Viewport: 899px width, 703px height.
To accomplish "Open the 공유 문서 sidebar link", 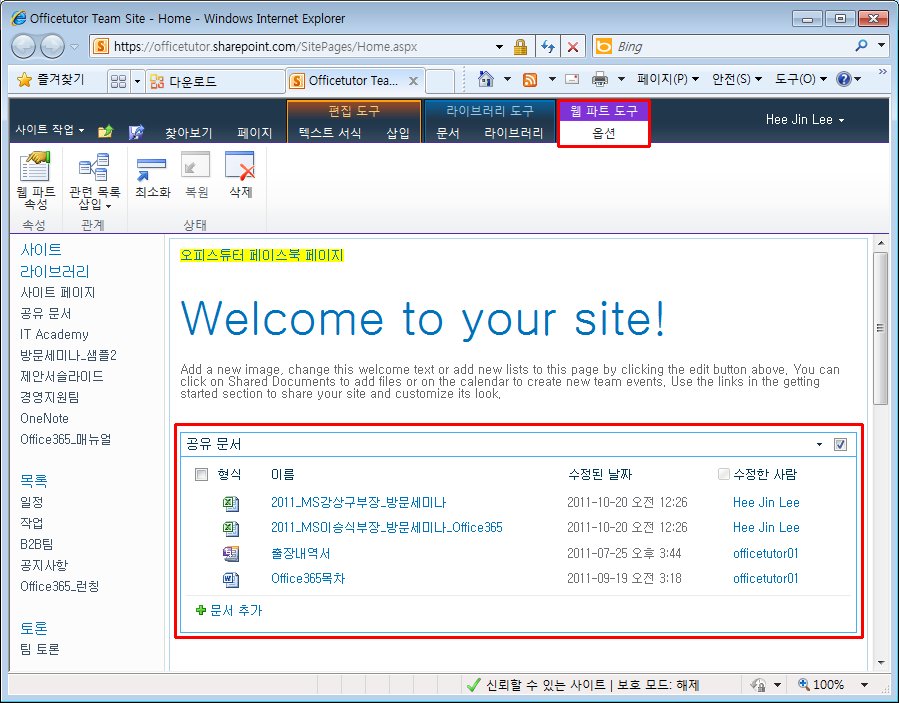I will [46, 314].
